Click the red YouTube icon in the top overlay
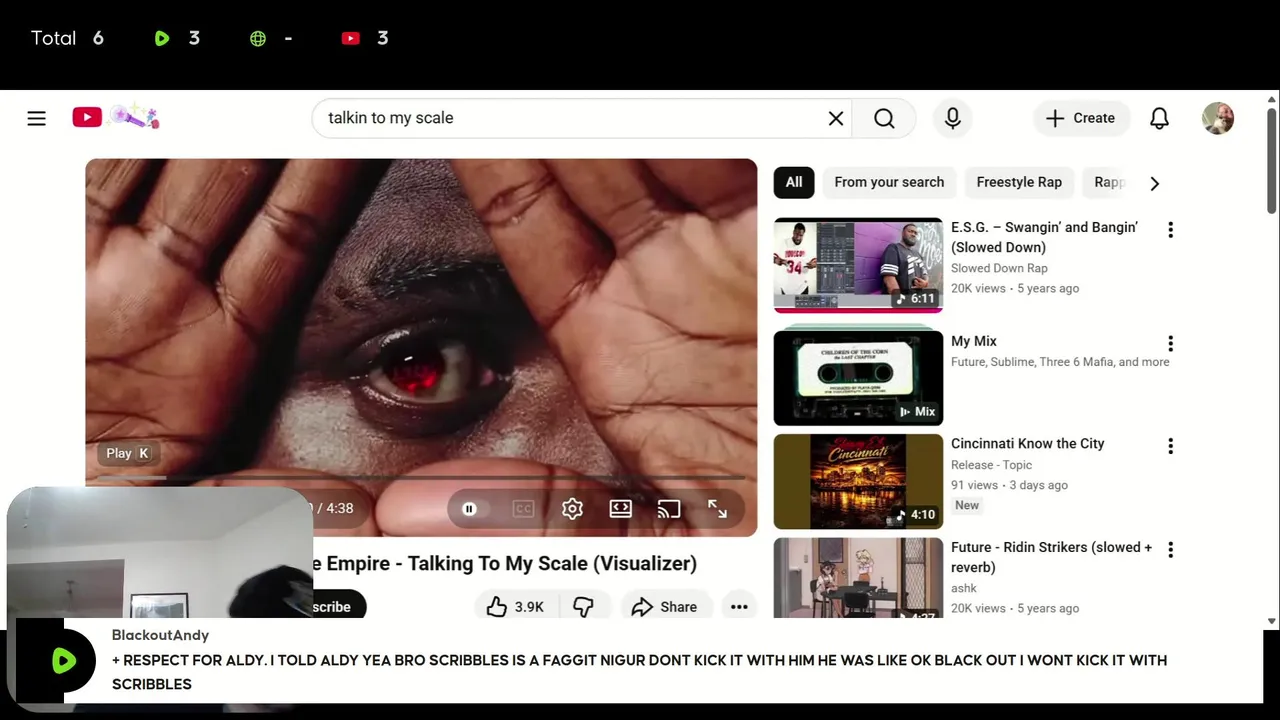The width and height of the screenshot is (1280, 720). click(x=350, y=38)
